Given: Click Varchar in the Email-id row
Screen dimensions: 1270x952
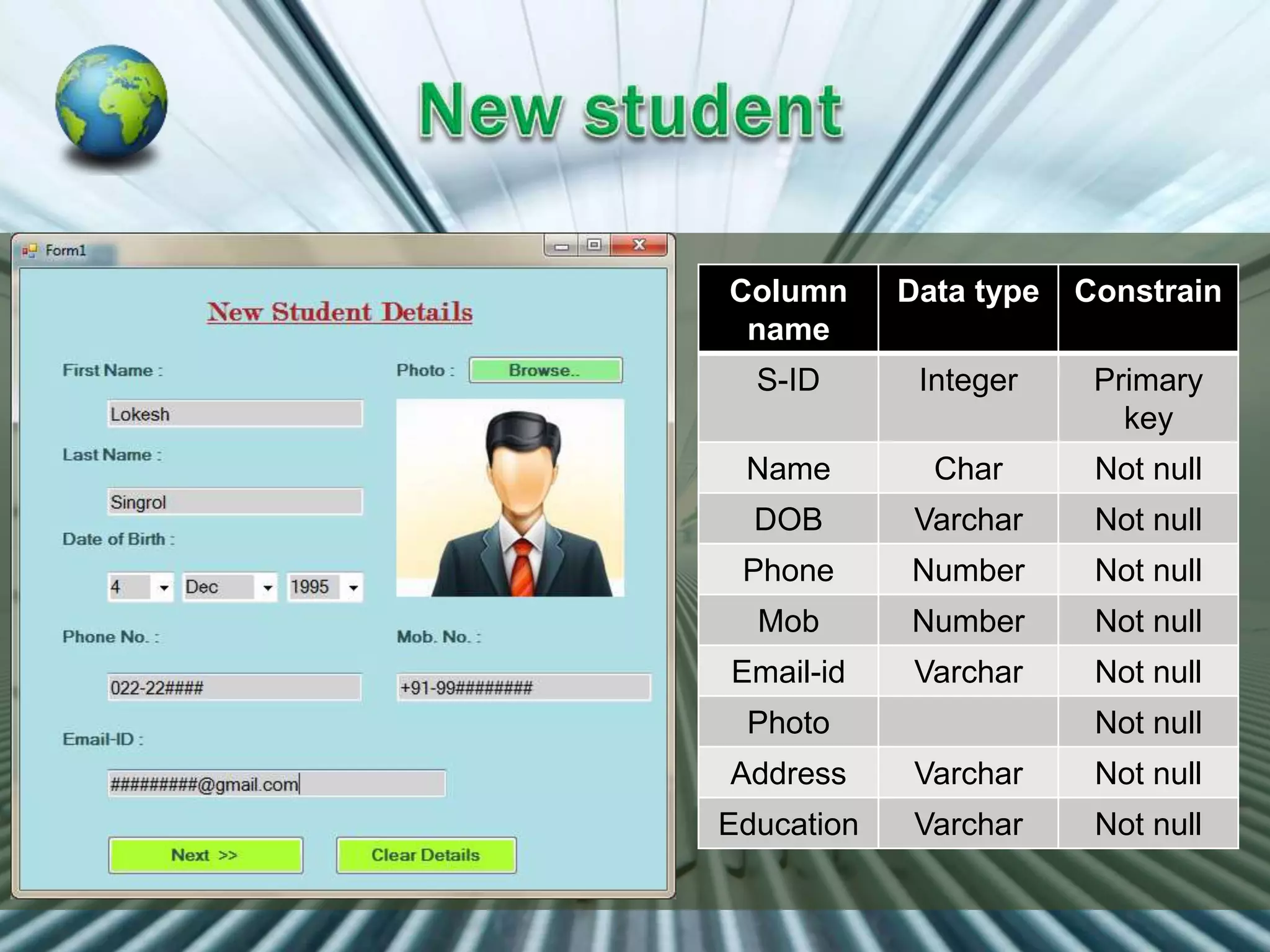Looking at the screenshot, I should coord(968,671).
